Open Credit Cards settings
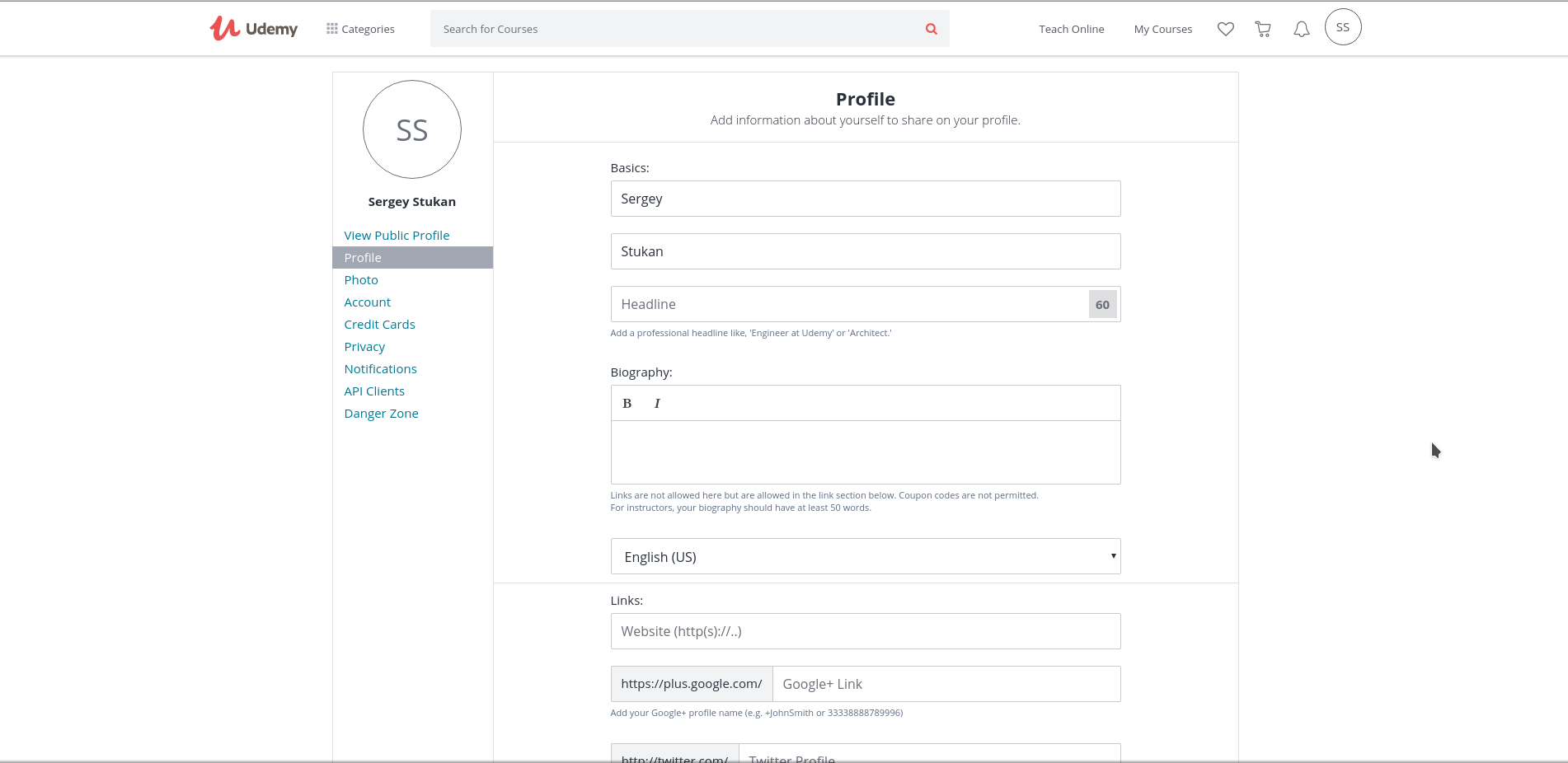Viewport: 1568px width, 763px height. point(379,325)
